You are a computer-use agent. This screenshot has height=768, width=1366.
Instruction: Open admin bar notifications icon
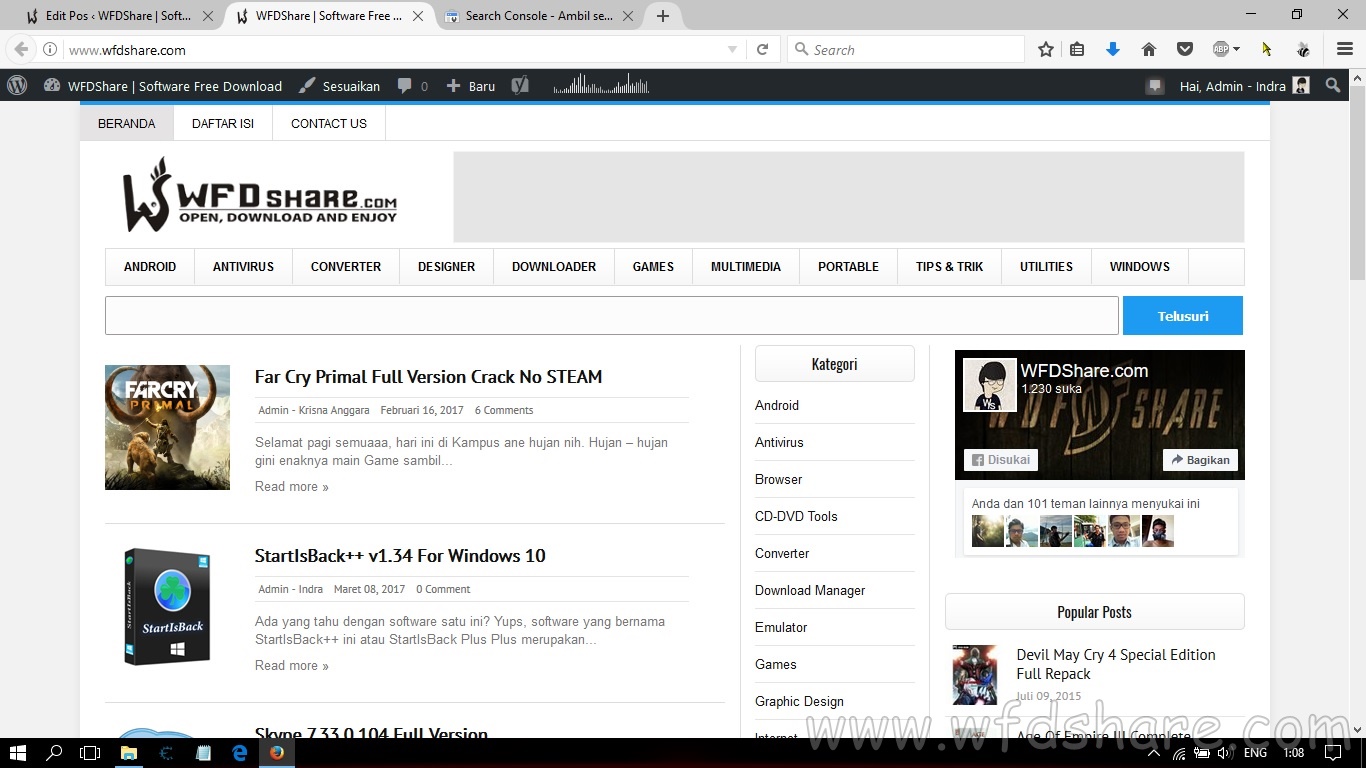[1155, 86]
